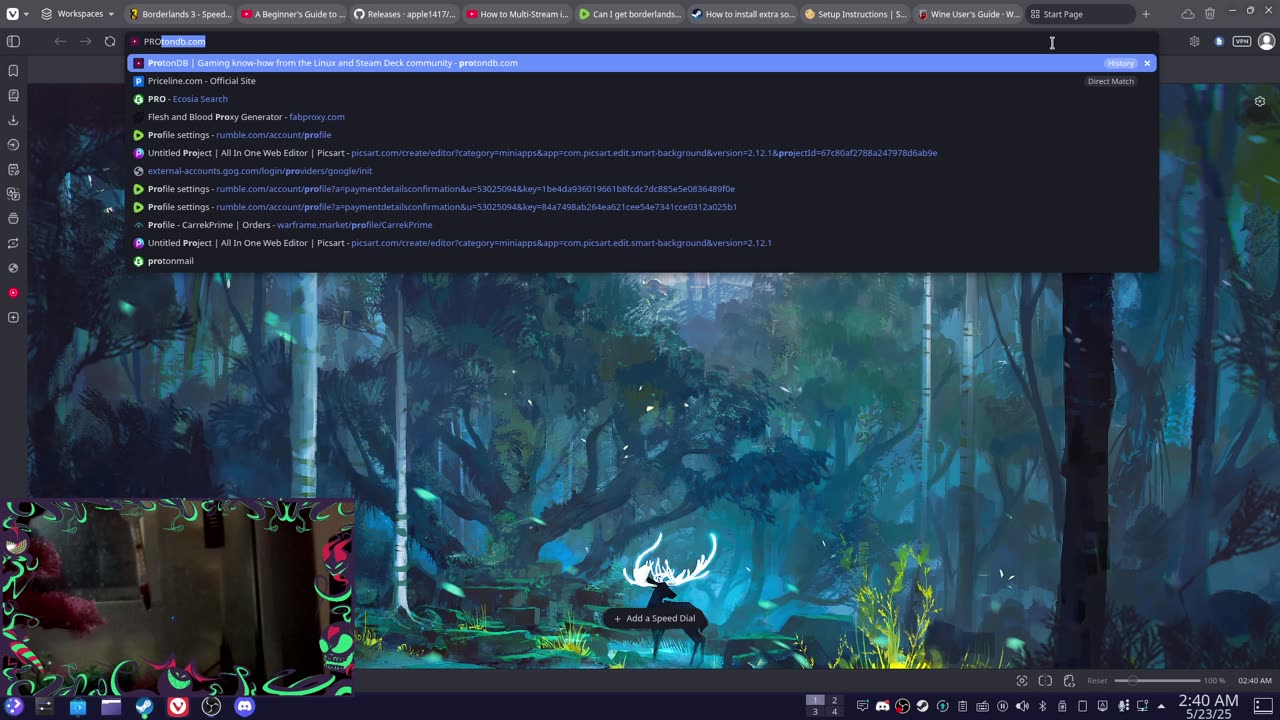Open Start Page settings gear
The height and width of the screenshot is (720, 1280).
click(1260, 101)
